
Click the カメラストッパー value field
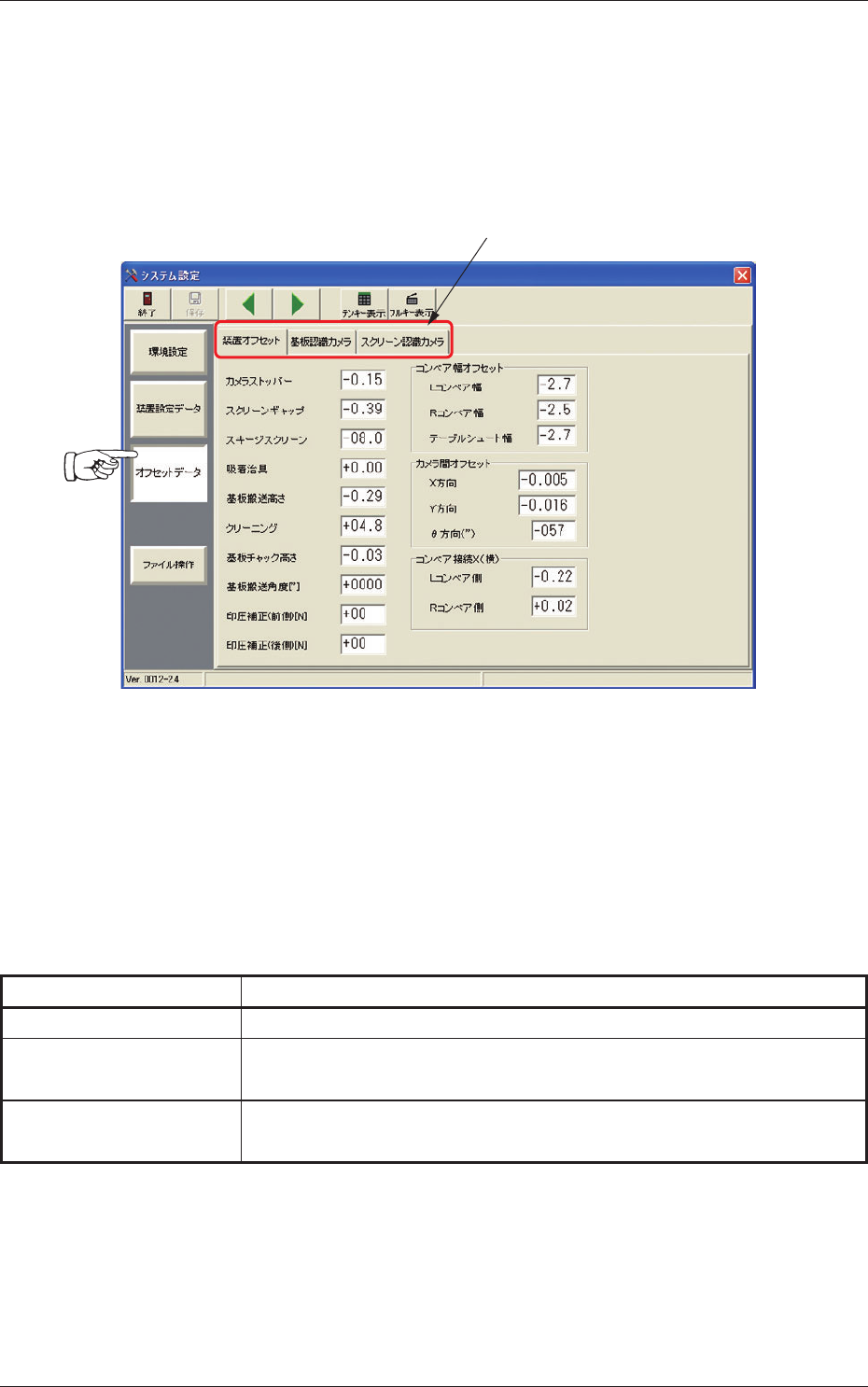(363, 380)
